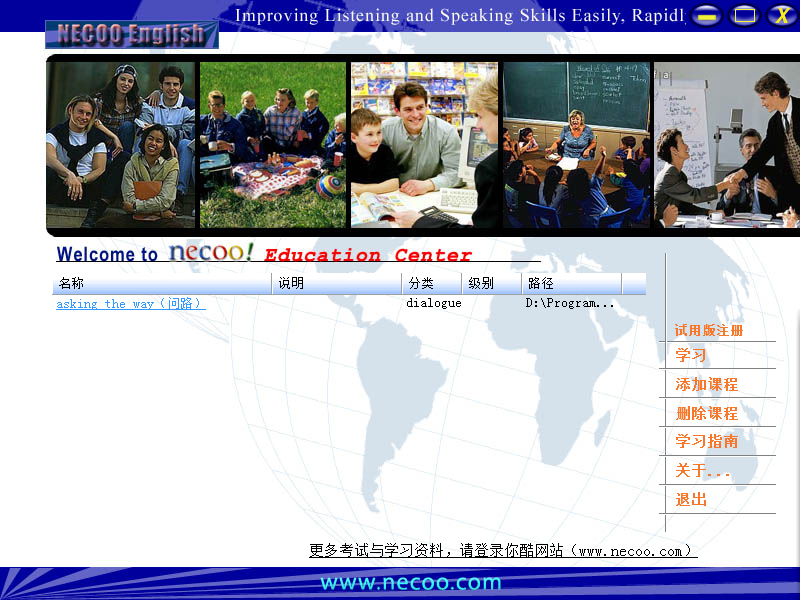Click the father and son at computer photo
800x600 pixels.
click(424, 145)
